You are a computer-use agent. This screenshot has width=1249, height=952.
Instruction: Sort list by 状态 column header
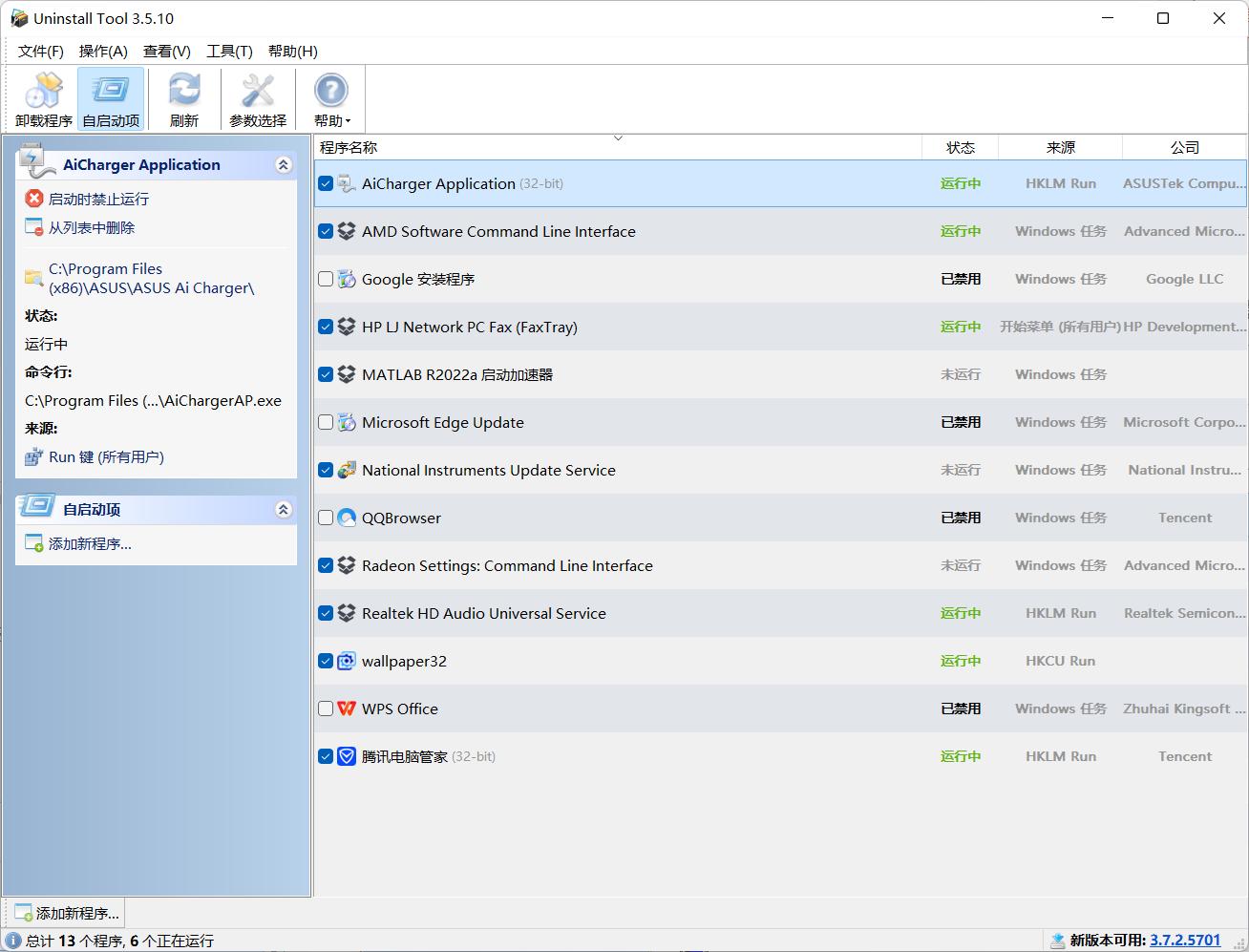pos(960,147)
